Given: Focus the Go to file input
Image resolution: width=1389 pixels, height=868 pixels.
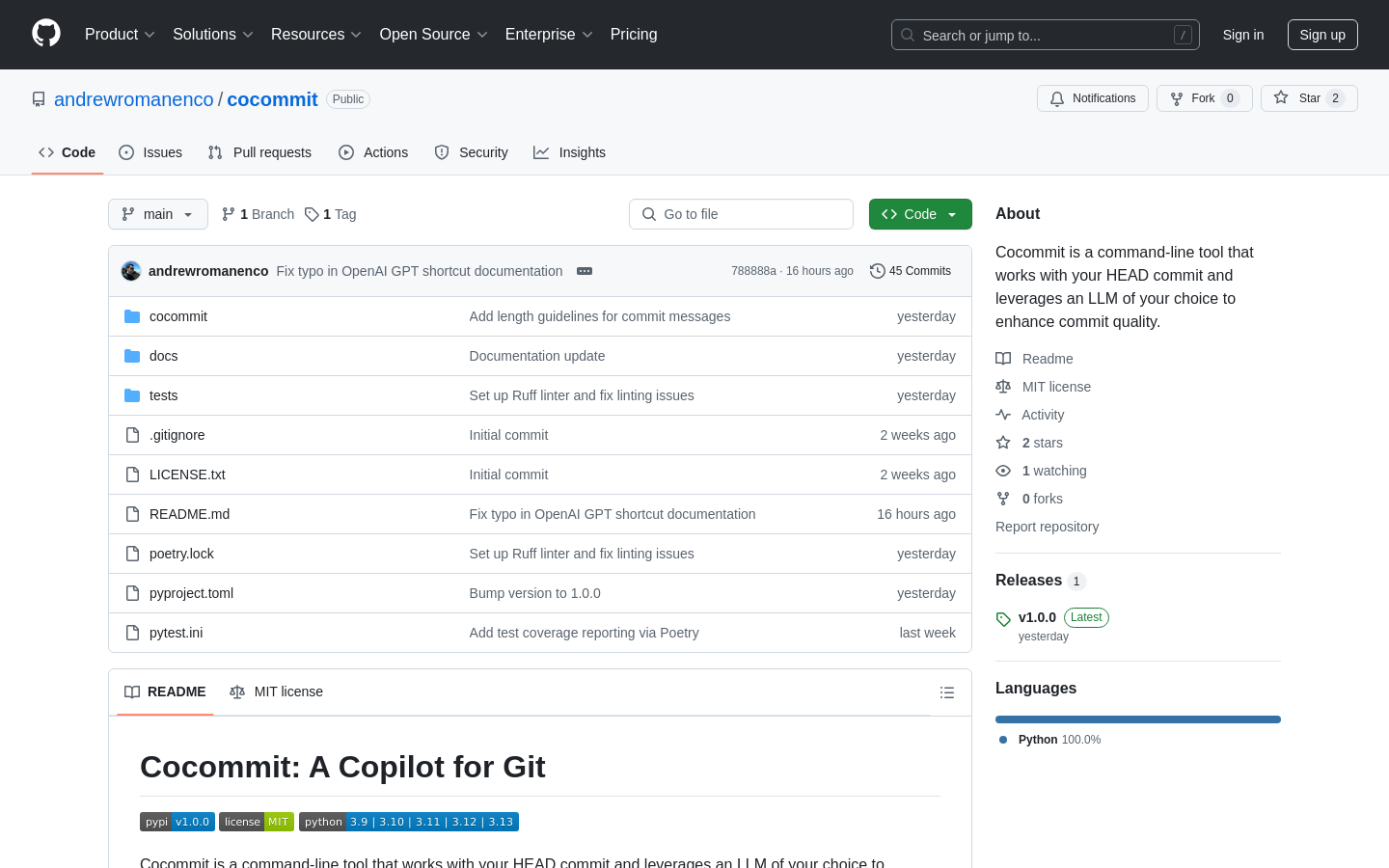Looking at the screenshot, I should pos(741,214).
